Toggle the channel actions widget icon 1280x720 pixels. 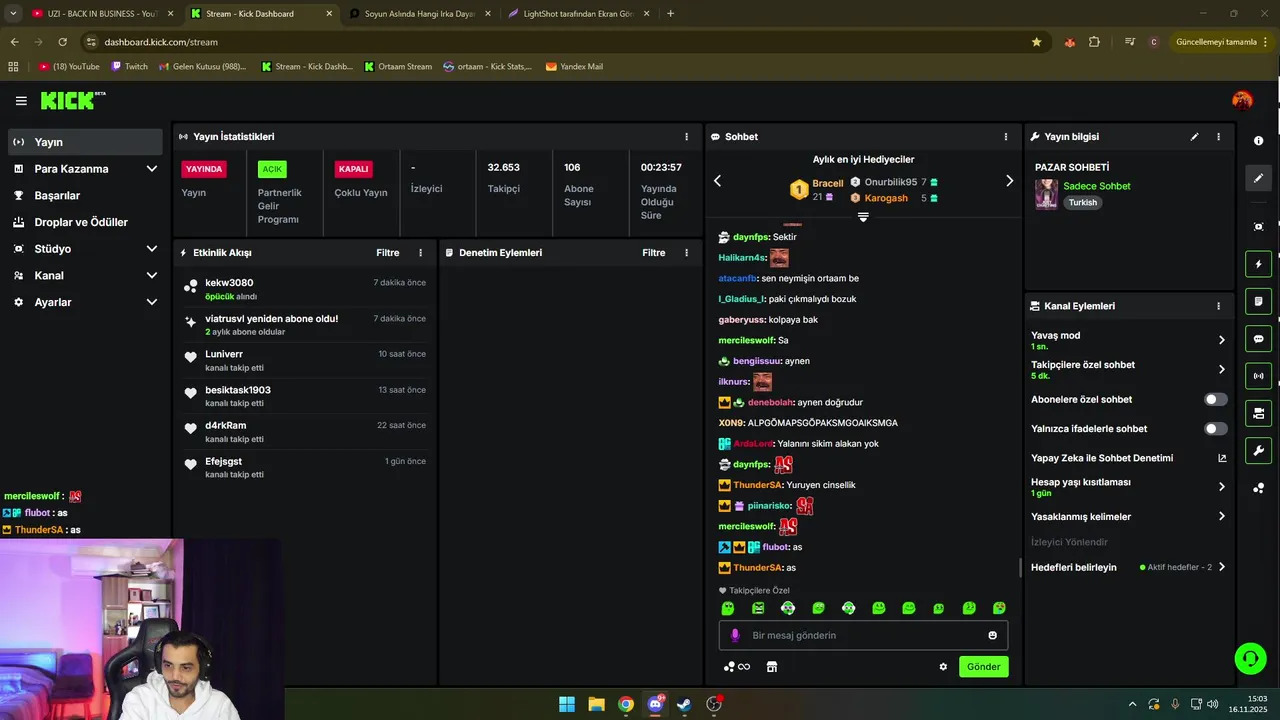tap(1258, 413)
